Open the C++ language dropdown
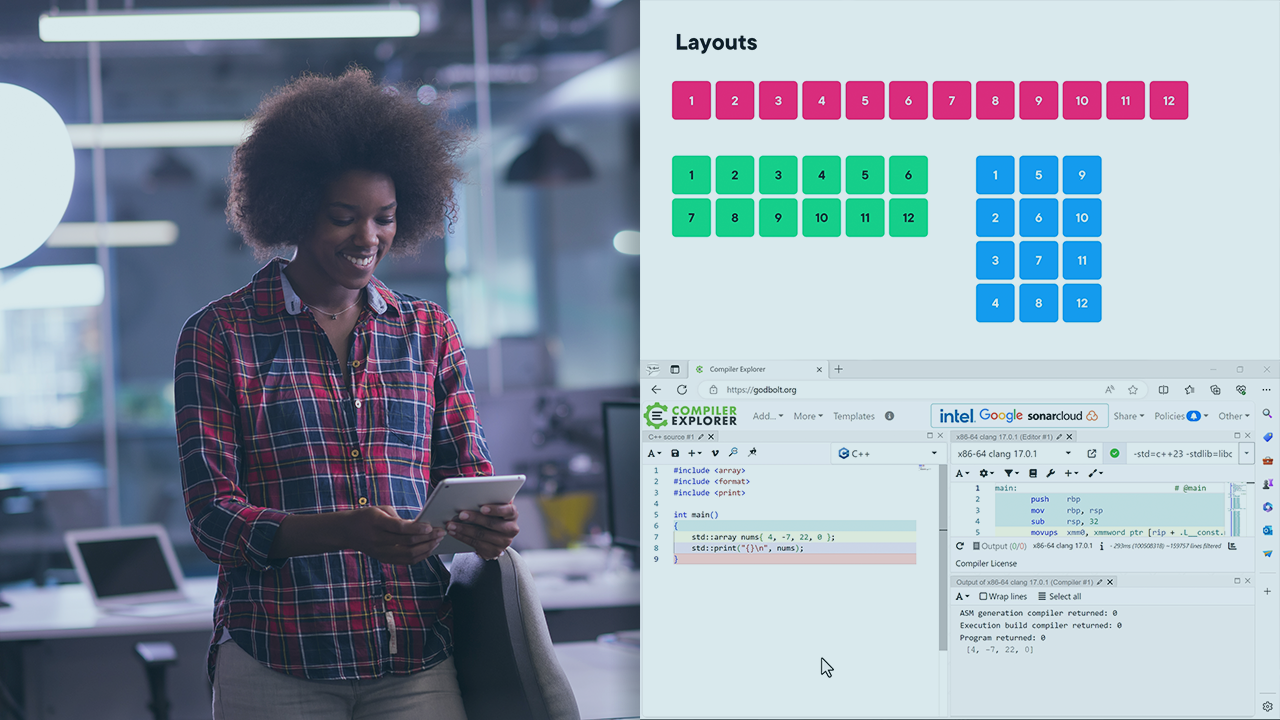The height and width of the screenshot is (720, 1280). tap(890, 452)
